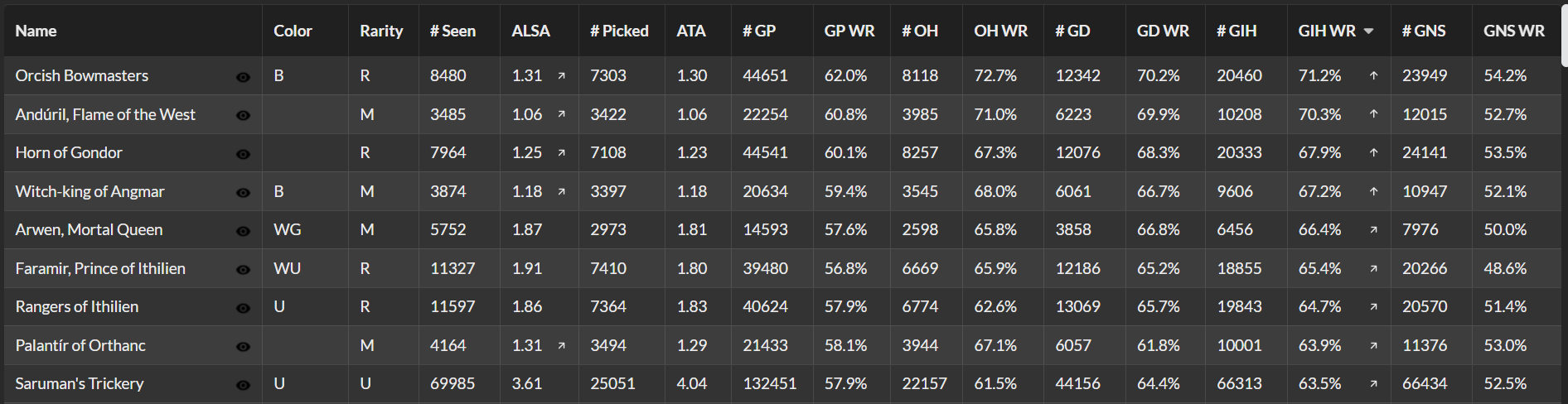Click the vertical scrollbar at right edge
The height and width of the screenshot is (404, 1568).
point(1564,33)
